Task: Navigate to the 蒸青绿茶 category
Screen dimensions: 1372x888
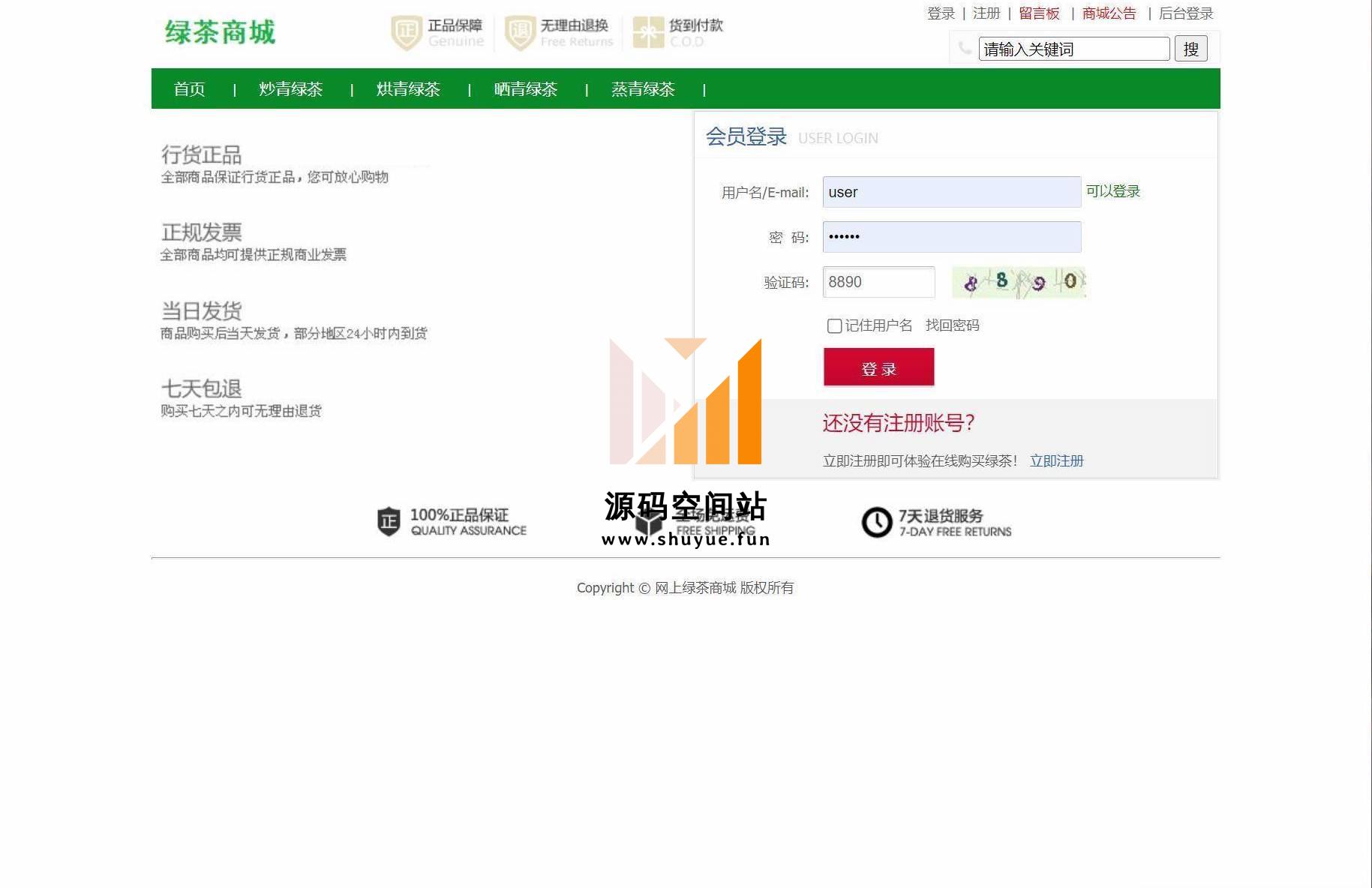Action: [x=643, y=89]
